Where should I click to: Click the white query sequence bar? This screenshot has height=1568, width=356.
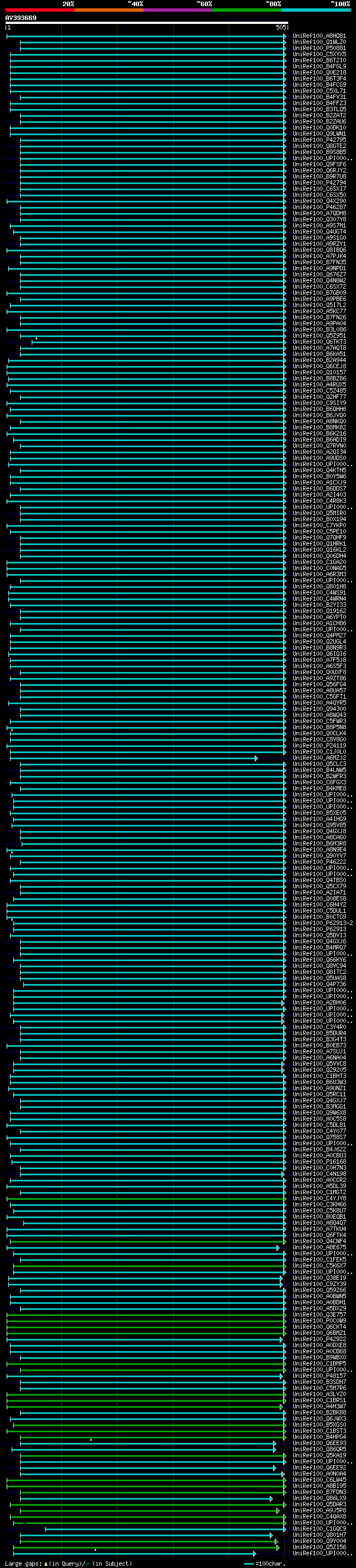click(x=146, y=23)
